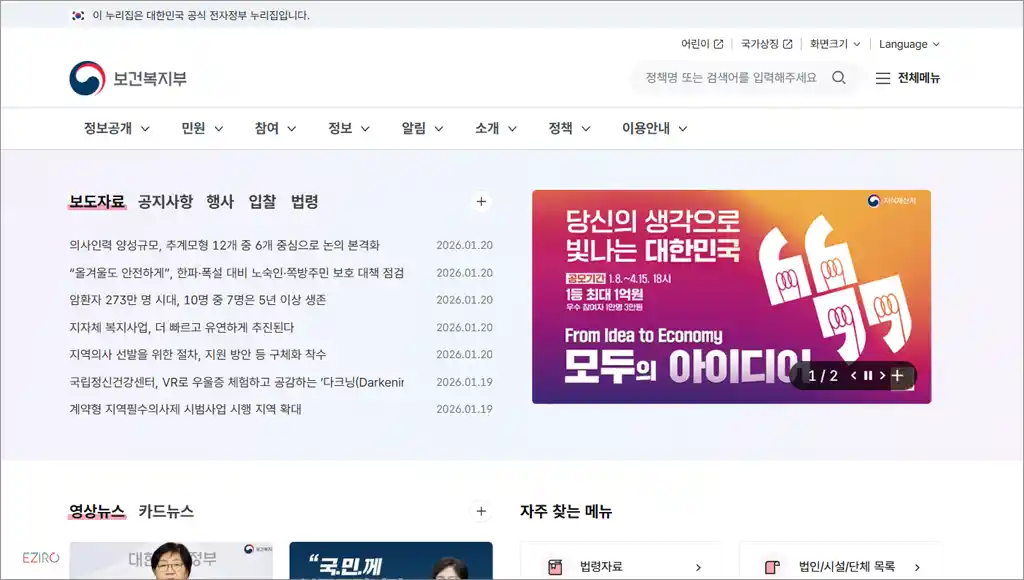Go to the next banner slide
This screenshot has width=1024, height=580.
(x=882, y=377)
